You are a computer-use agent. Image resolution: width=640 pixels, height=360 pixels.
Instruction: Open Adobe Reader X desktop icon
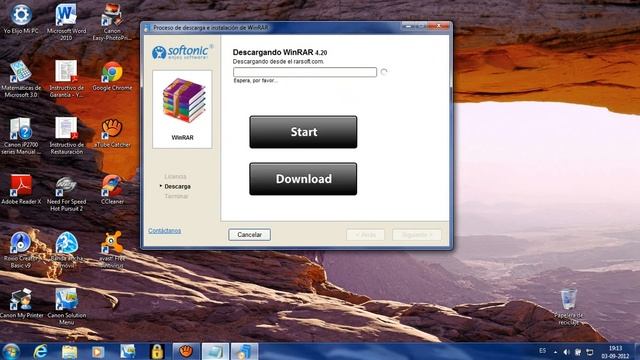click(21, 189)
